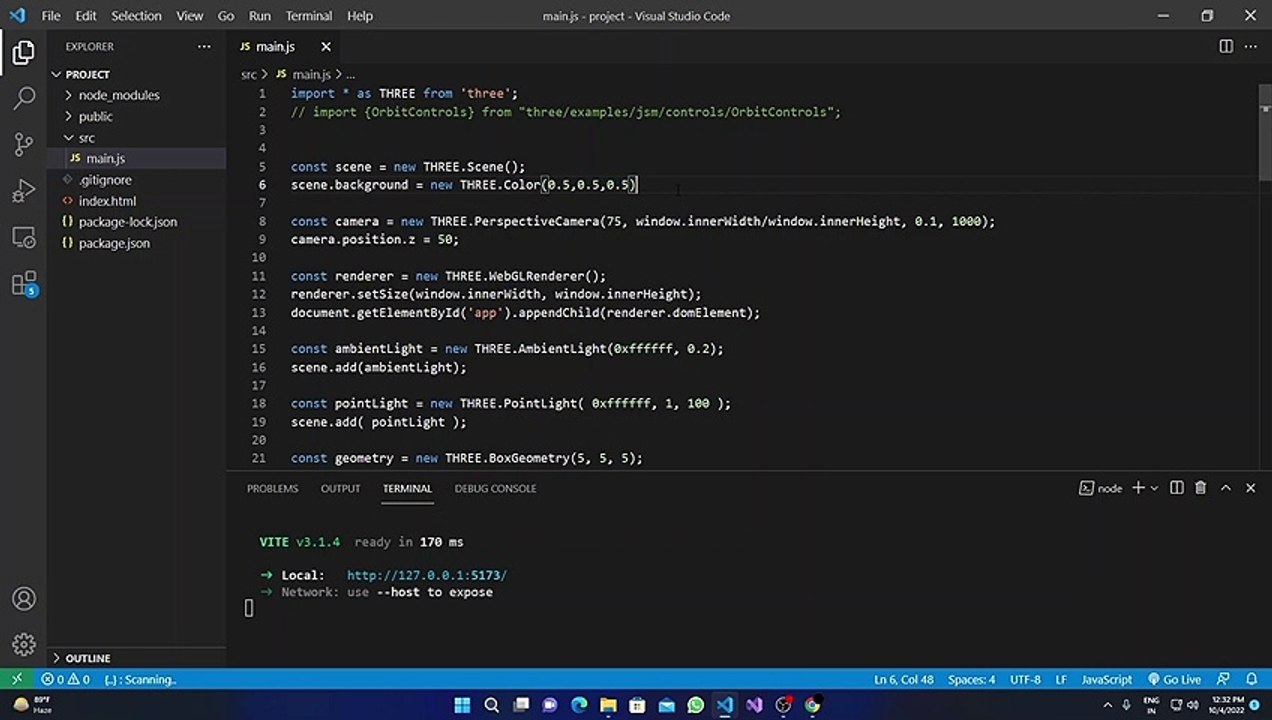Screen dimensions: 1272x720
Task: Switch to the DEBUG CONSOLE tab
Action: pos(495,488)
